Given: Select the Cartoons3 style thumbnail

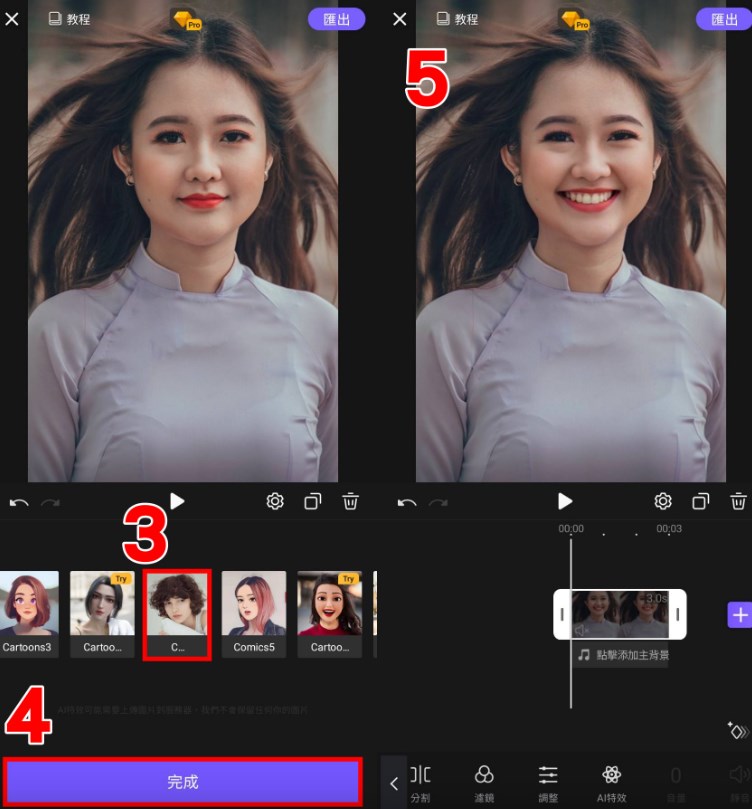Looking at the screenshot, I should (28, 612).
